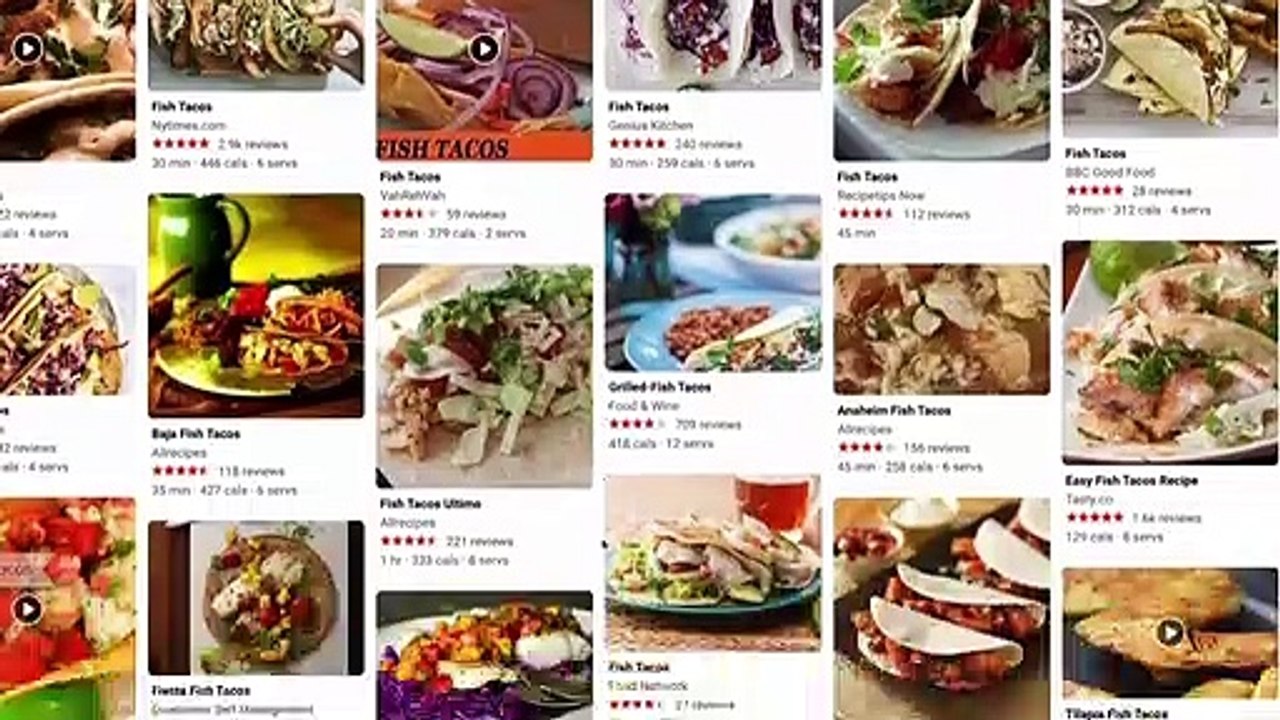Screen dimensions: 1280x720
Task: Click play icon on cut-off top-left recipe image
Action: pyautogui.click(x=27, y=47)
